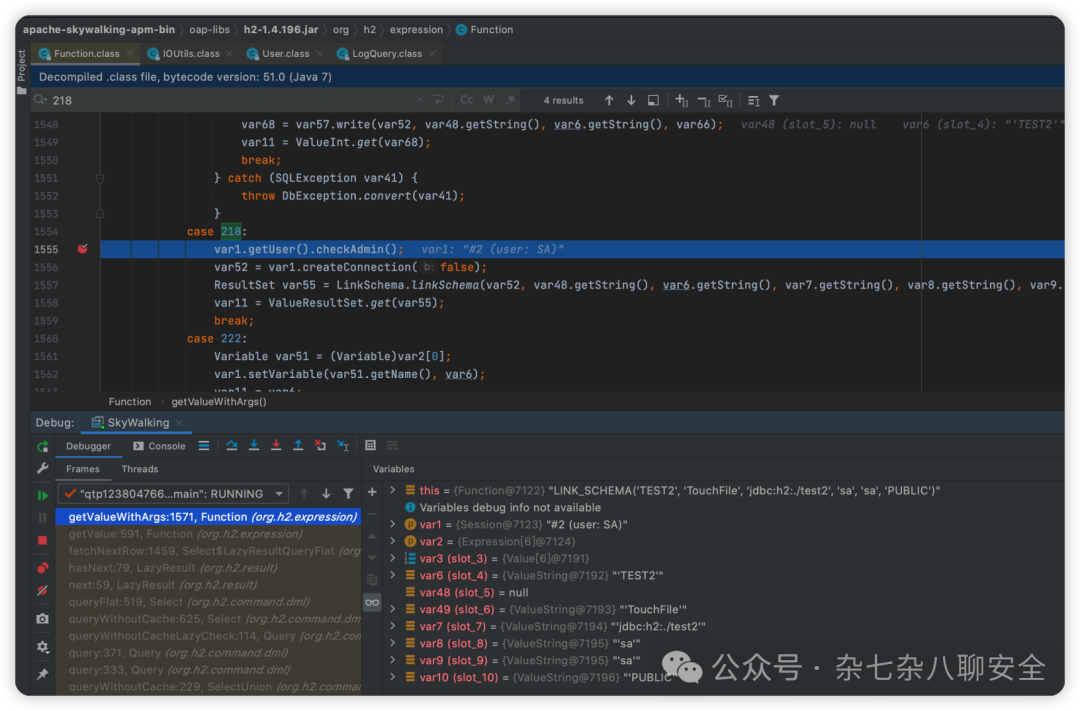Close the SkyWalking debug session tab

tap(179, 423)
